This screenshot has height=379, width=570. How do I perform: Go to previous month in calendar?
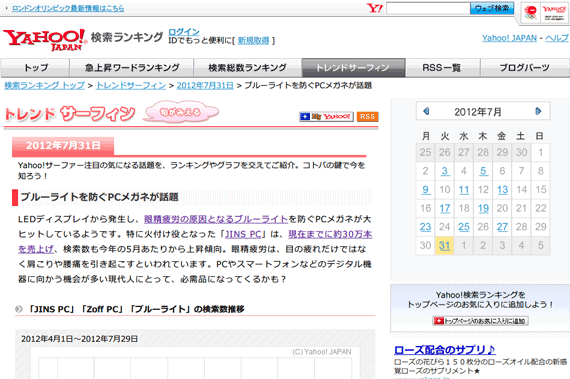tap(426, 111)
